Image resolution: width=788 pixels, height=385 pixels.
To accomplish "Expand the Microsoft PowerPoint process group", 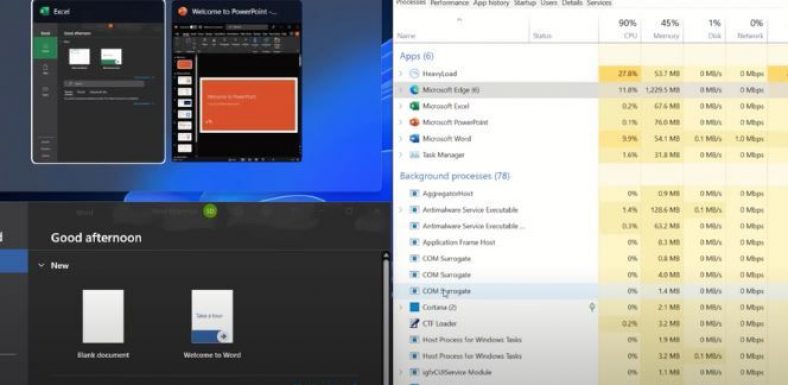I will pyautogui.click(x=401, y=122).
